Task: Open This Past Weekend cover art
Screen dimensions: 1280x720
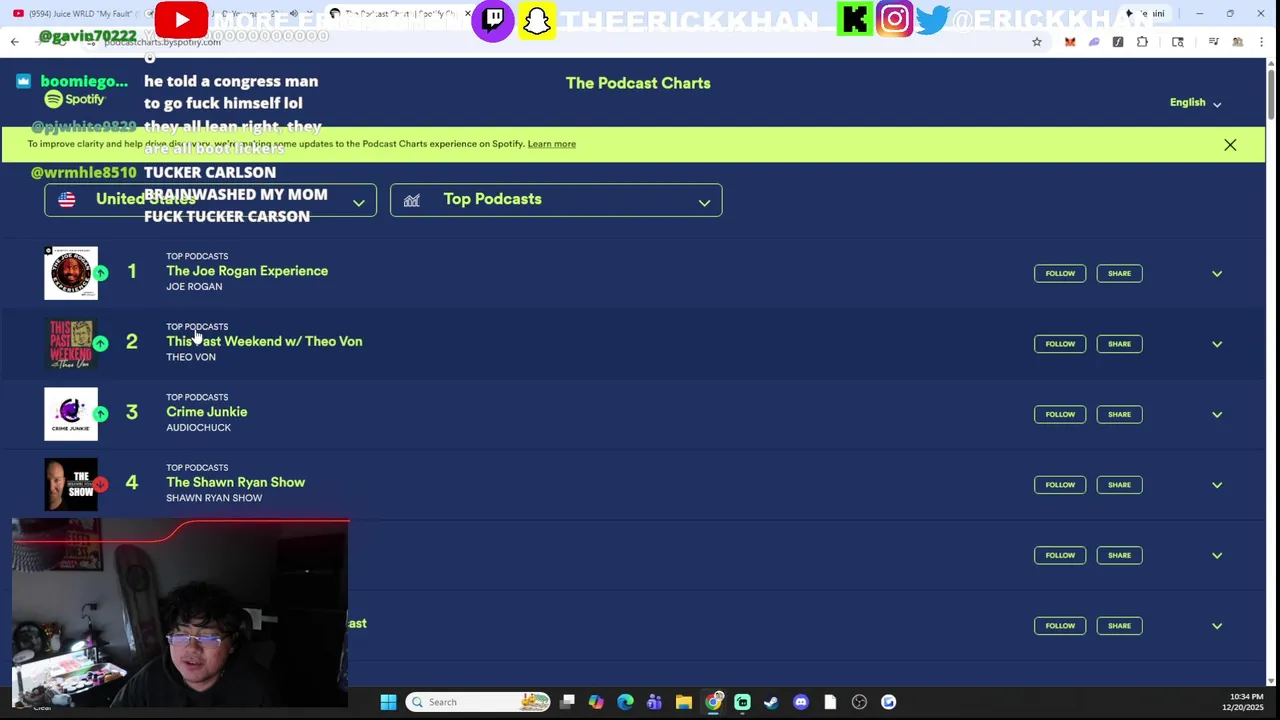Action: (71, 344)
